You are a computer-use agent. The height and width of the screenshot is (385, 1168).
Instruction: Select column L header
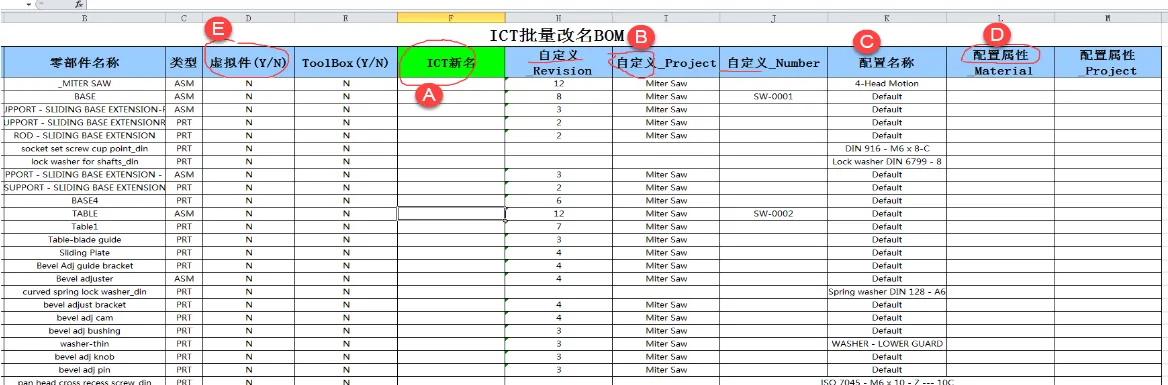point(1000,17)
